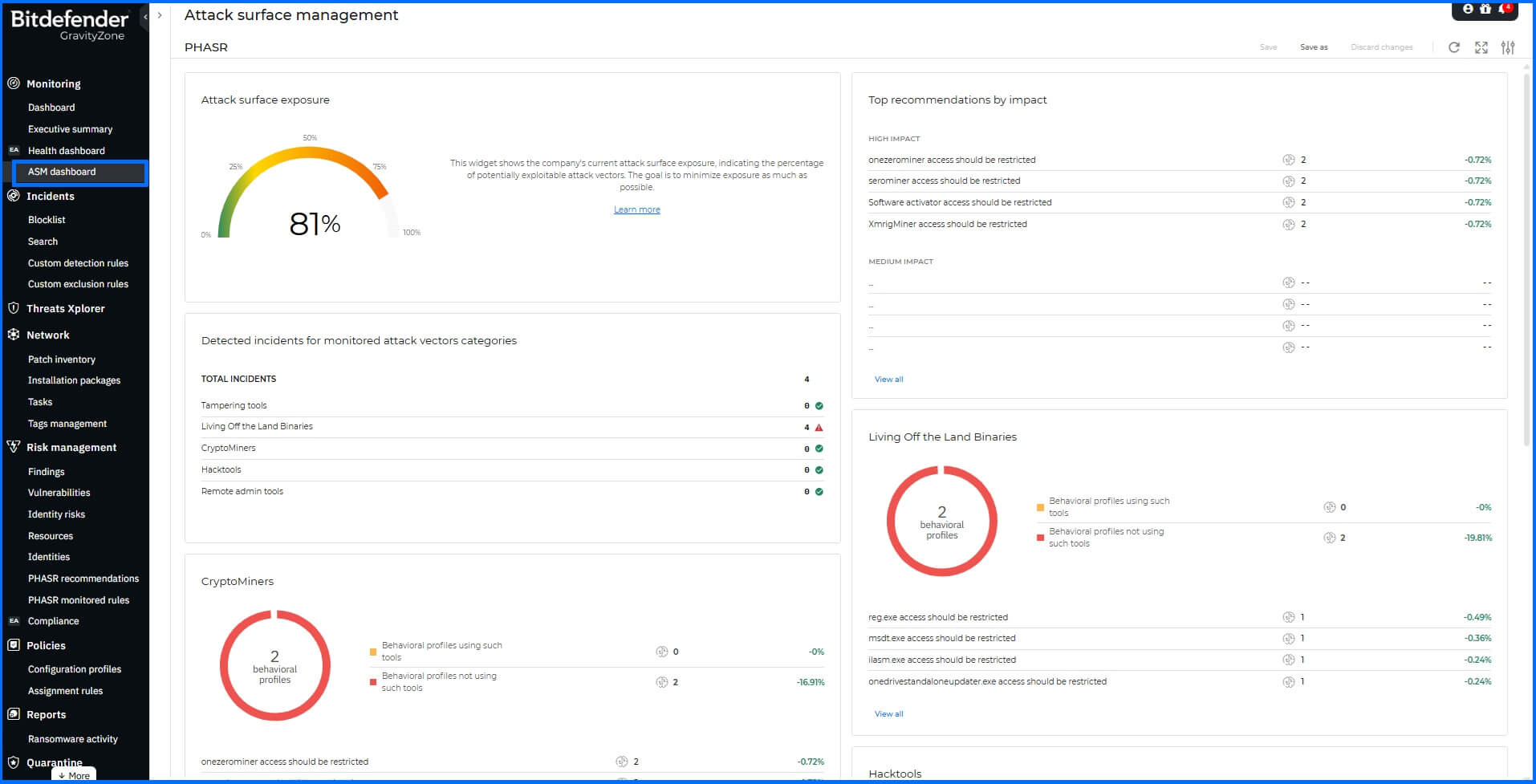Screen dimensions: 1536x784
Task: Click Discard changes
Action: (1381, 47)
